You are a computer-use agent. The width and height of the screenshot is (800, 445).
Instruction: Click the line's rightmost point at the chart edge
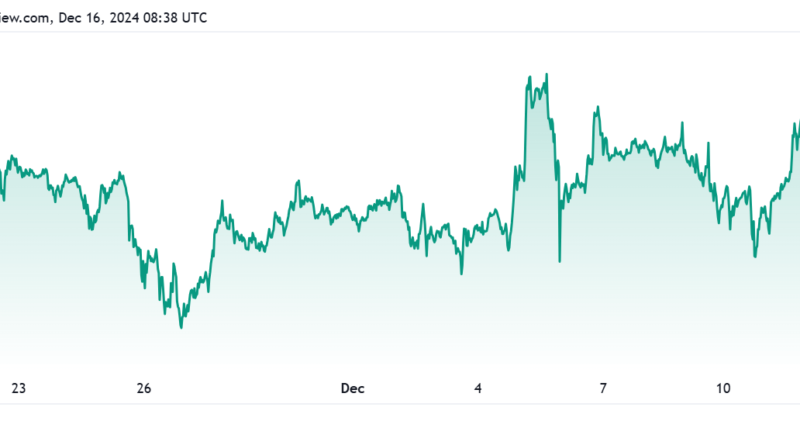798,124
